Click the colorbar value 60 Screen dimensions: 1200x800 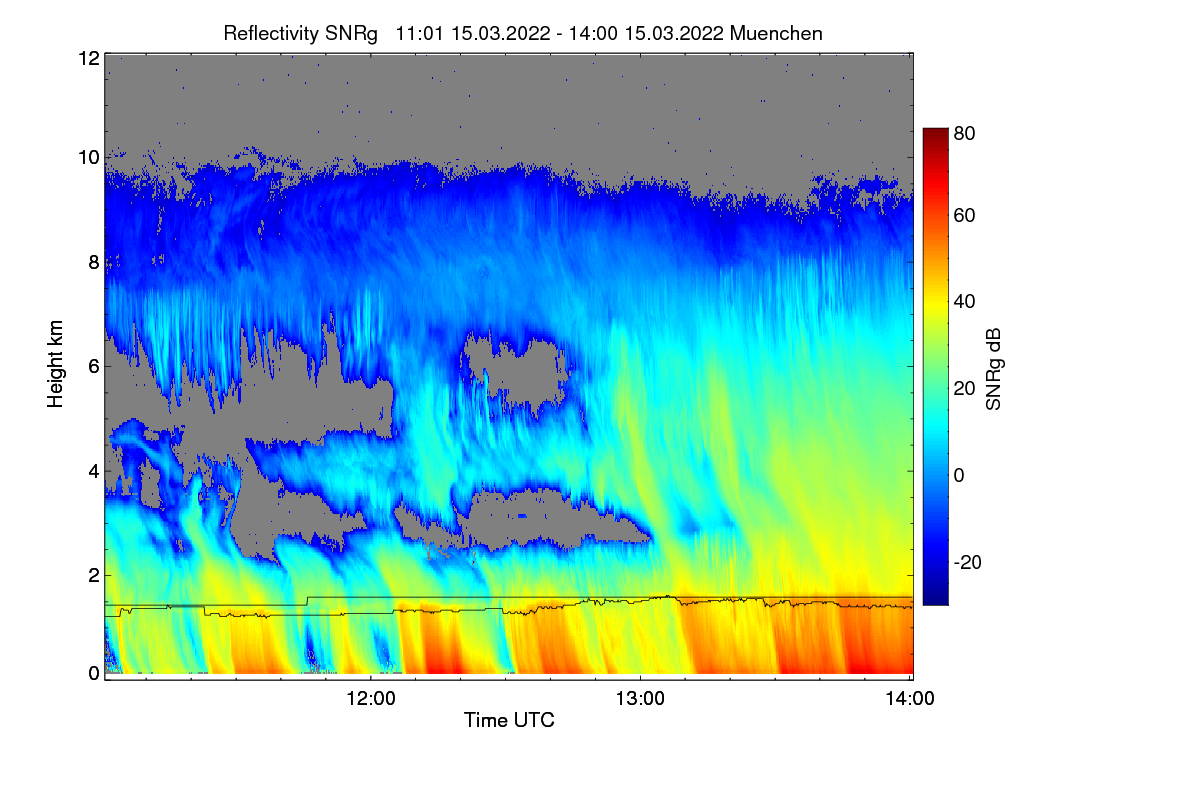(964, 215)
